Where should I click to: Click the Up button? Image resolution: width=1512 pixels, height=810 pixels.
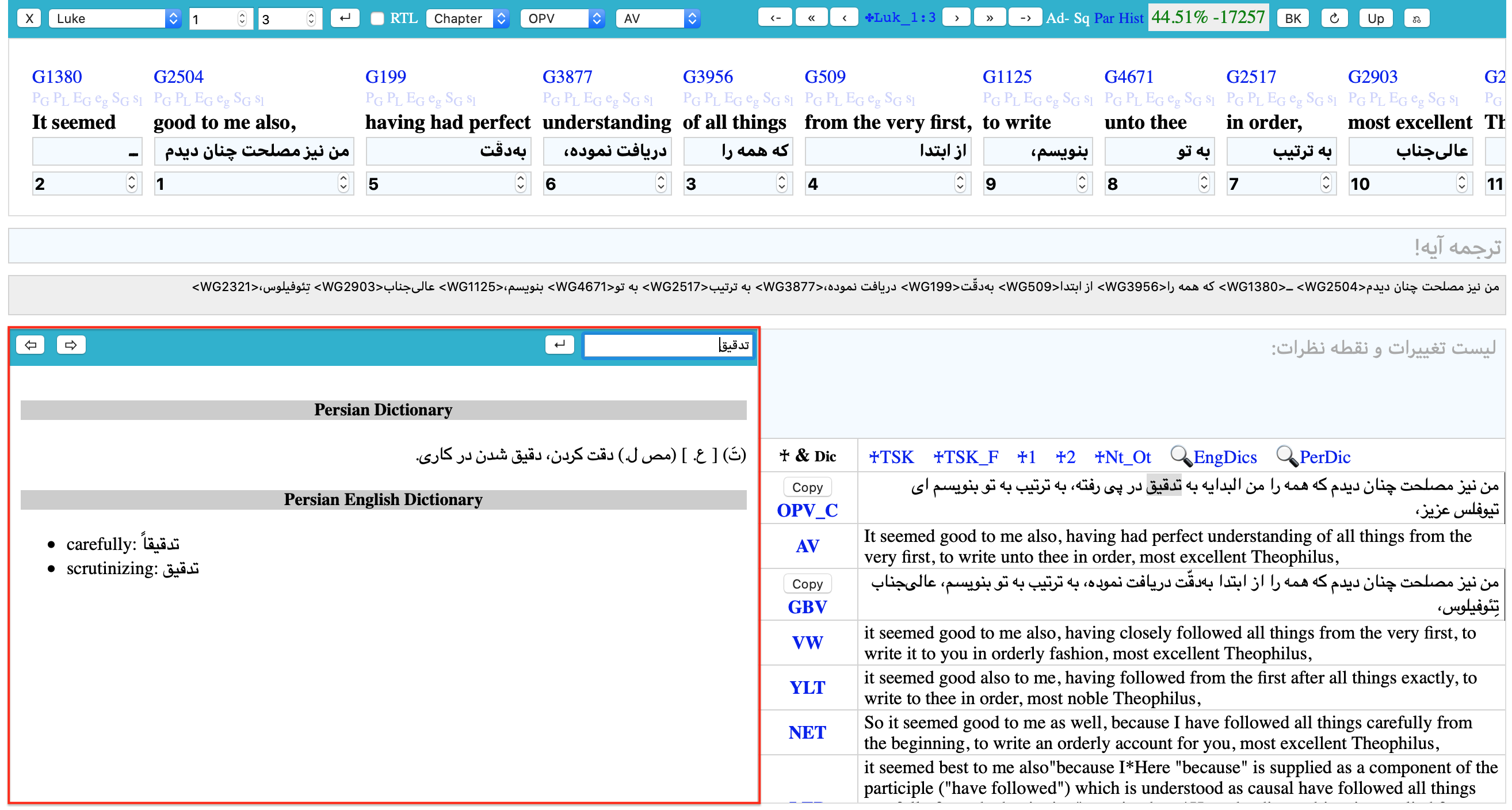pyautogui.click(x=1375, y=18)
